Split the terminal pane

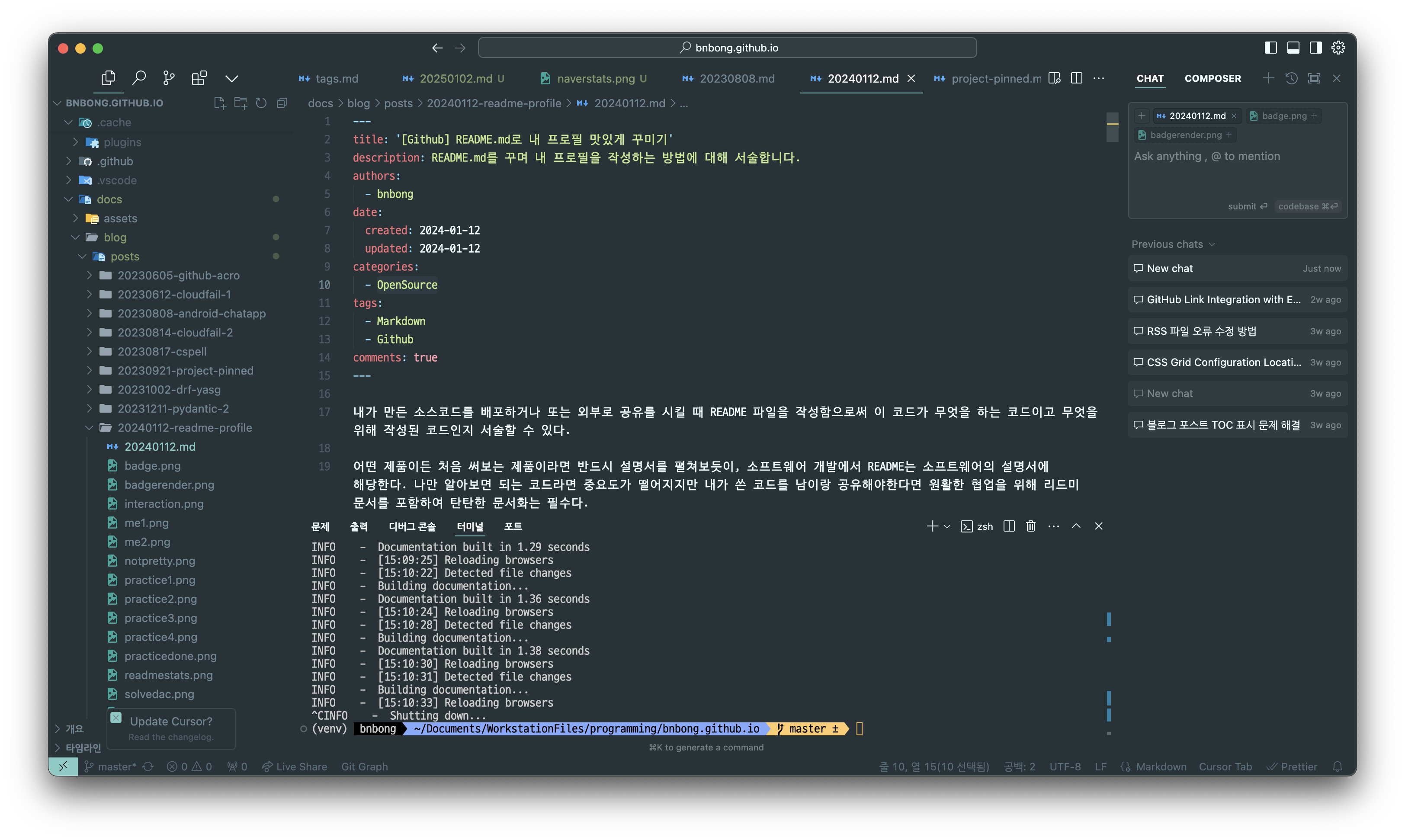pyautogui.click(x=1009, y=526)
